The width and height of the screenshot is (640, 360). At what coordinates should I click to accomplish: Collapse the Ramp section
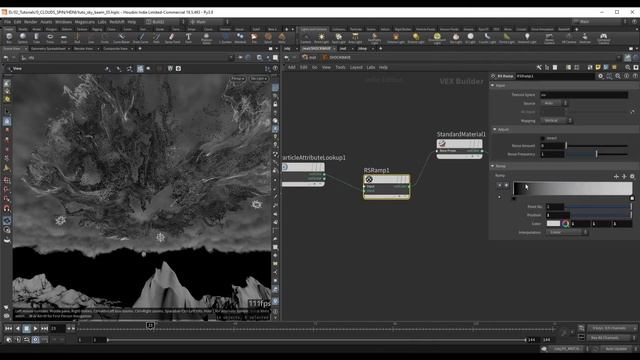coord(493,166)
